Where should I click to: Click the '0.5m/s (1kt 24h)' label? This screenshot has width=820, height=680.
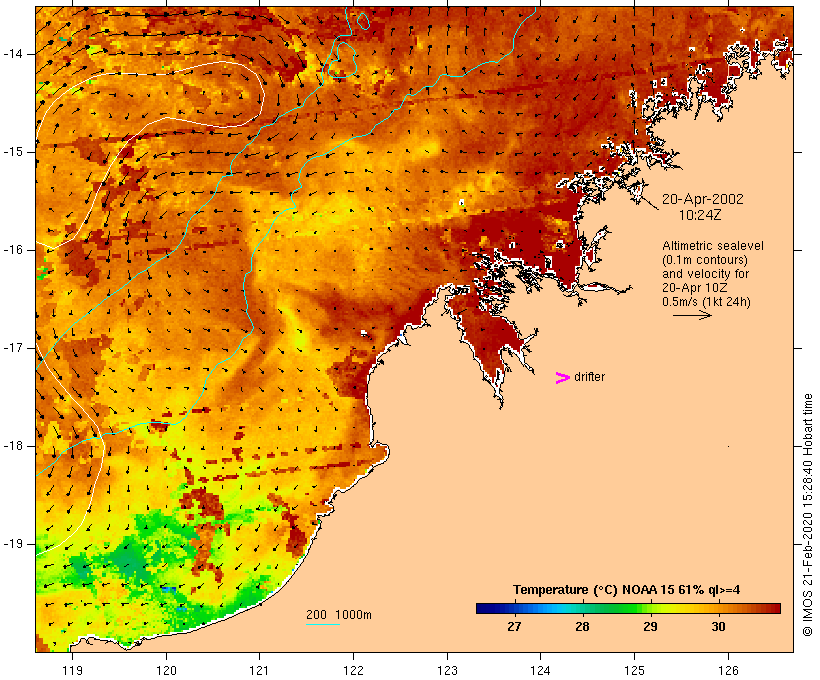[706, 302]
